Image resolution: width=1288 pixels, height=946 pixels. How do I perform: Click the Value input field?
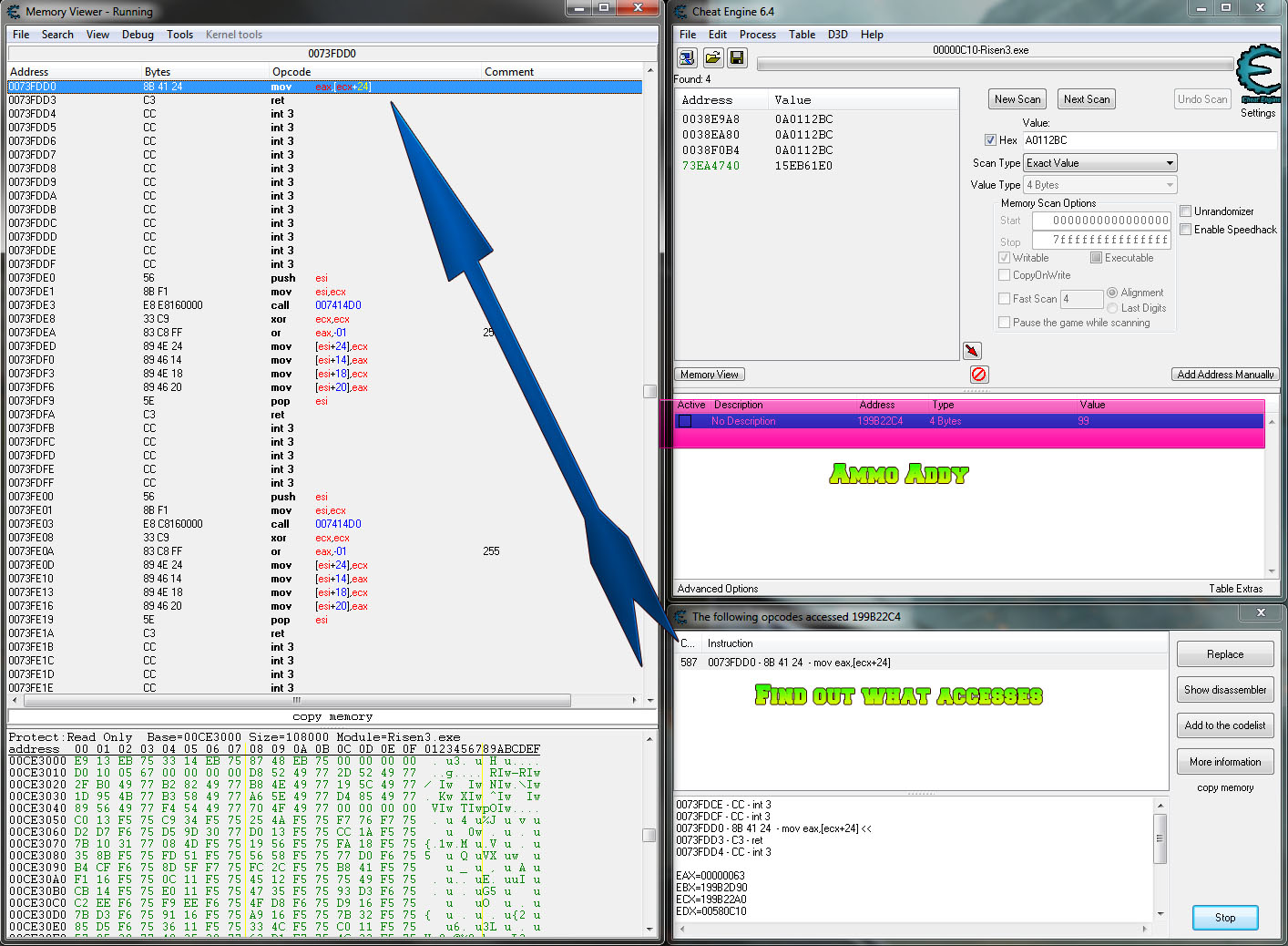click(x=1149, y=140)
